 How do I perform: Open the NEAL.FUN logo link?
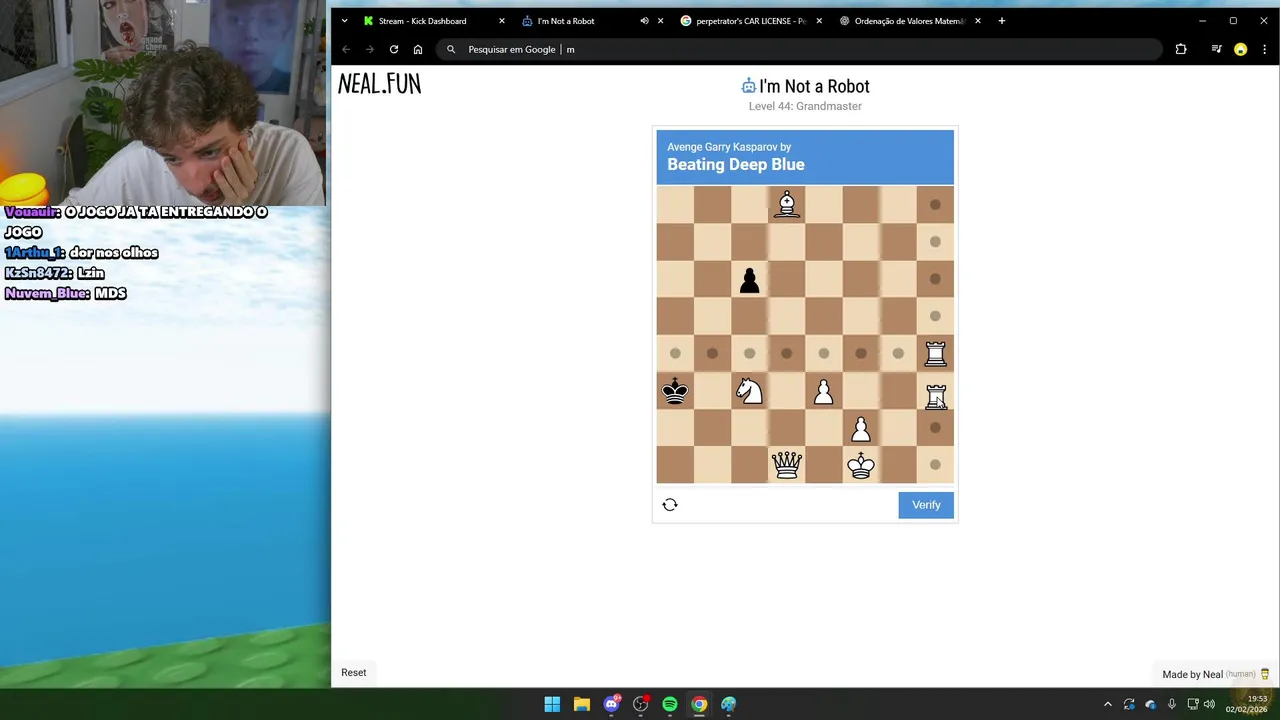pos(379,84)
